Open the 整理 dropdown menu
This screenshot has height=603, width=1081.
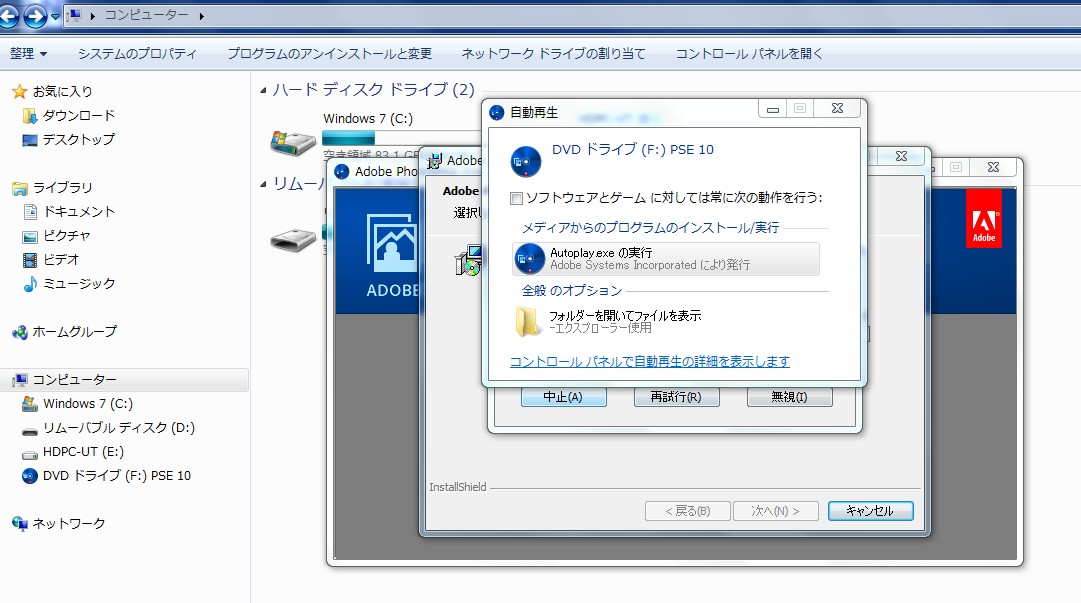(x=28, y=53)
